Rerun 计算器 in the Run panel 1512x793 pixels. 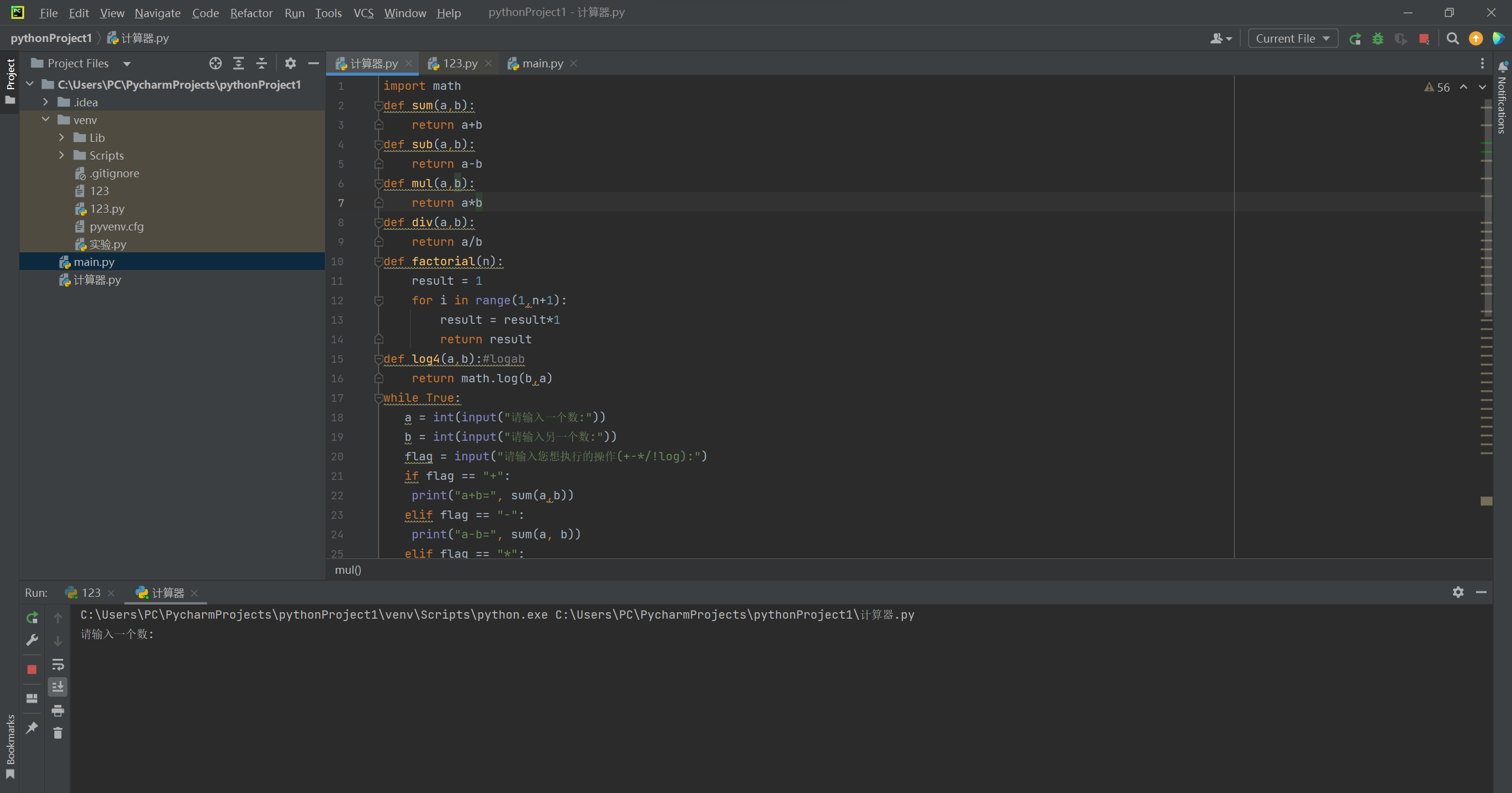point(32,618)
